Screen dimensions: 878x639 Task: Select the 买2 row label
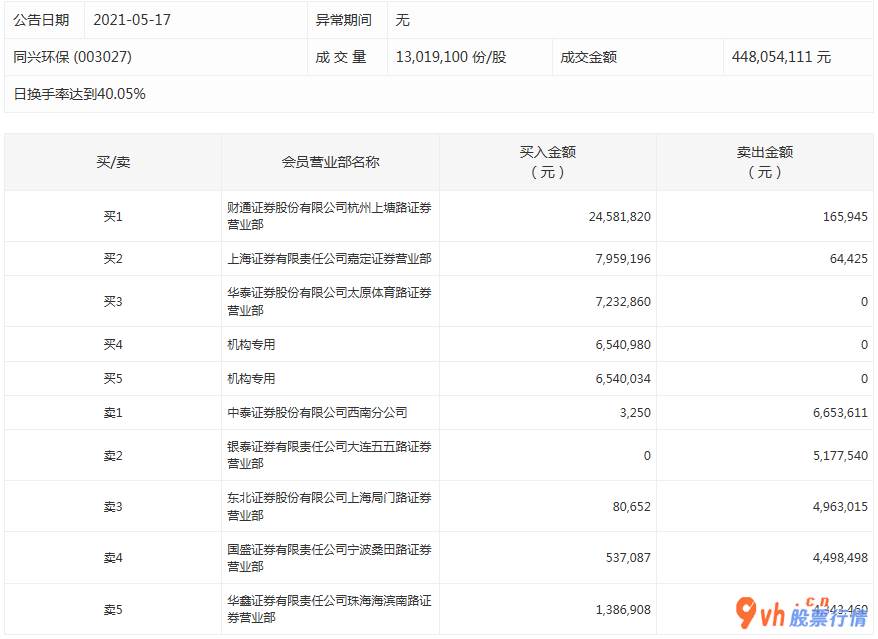click(113, 258)
